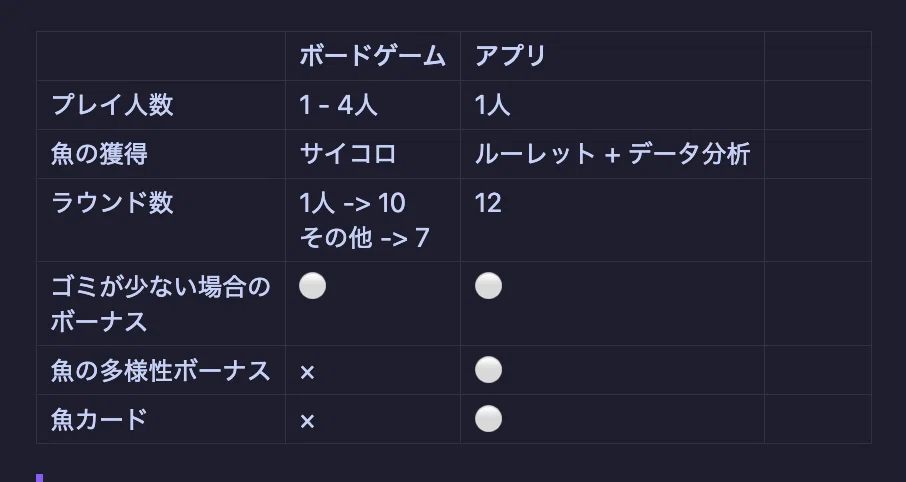Screen dimensions: 906x482
Task: Click white circle in アプリ ゴミ bonus row
Action: click(x=488, y=286)
